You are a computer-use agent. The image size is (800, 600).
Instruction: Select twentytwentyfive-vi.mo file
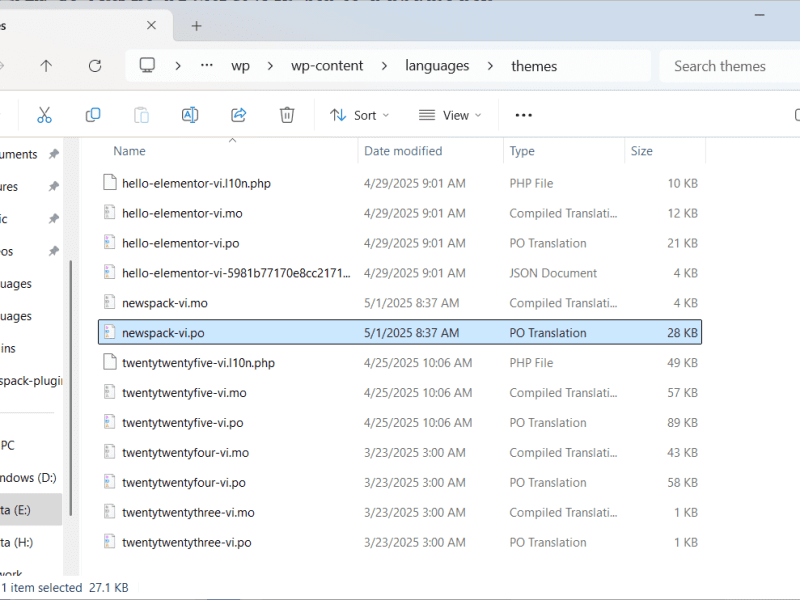pyautogui.click(x=400, y=392)
